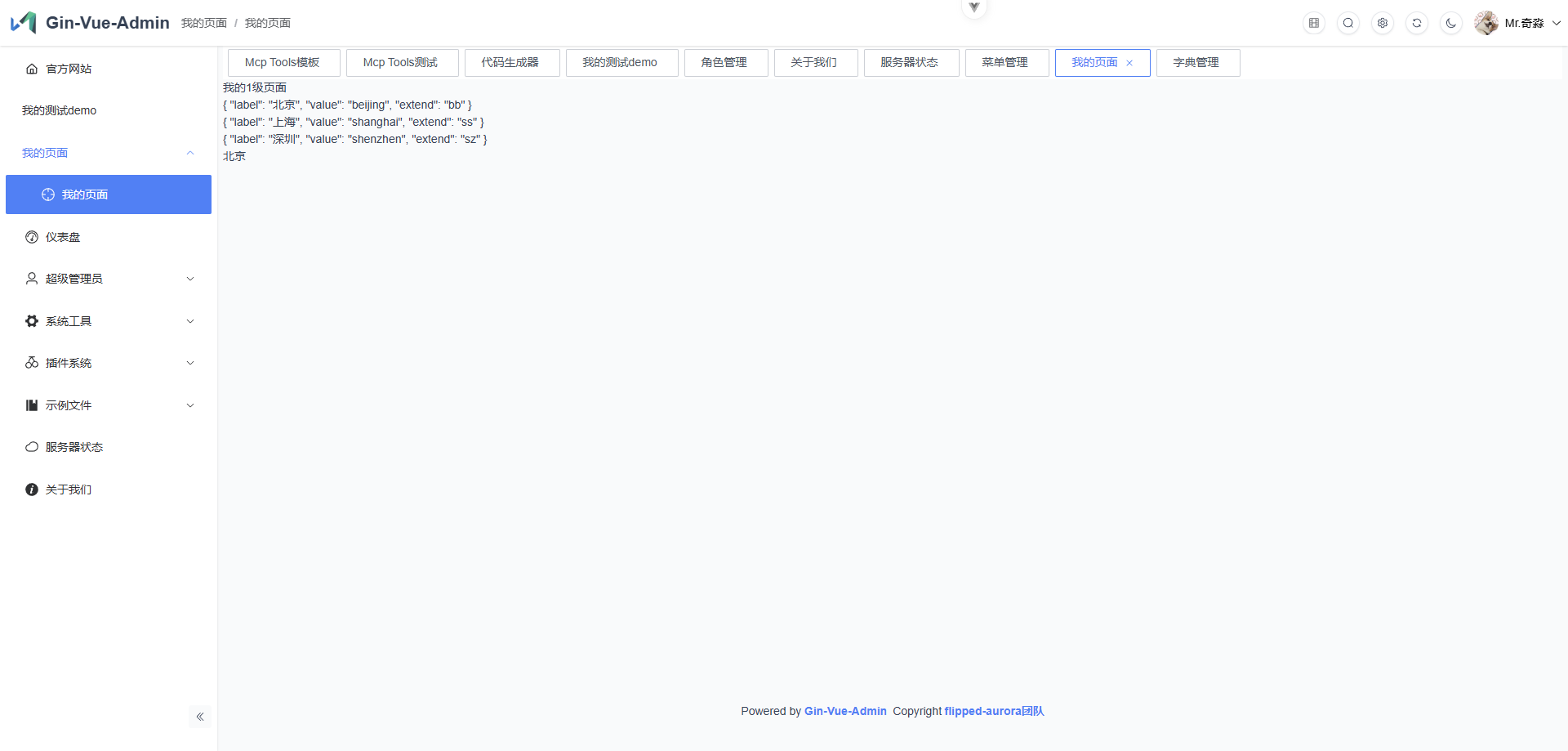Switch to the Mcp Tools模板 tab
Viewport: 1568px width, 751px height.
tap(284, 63)
